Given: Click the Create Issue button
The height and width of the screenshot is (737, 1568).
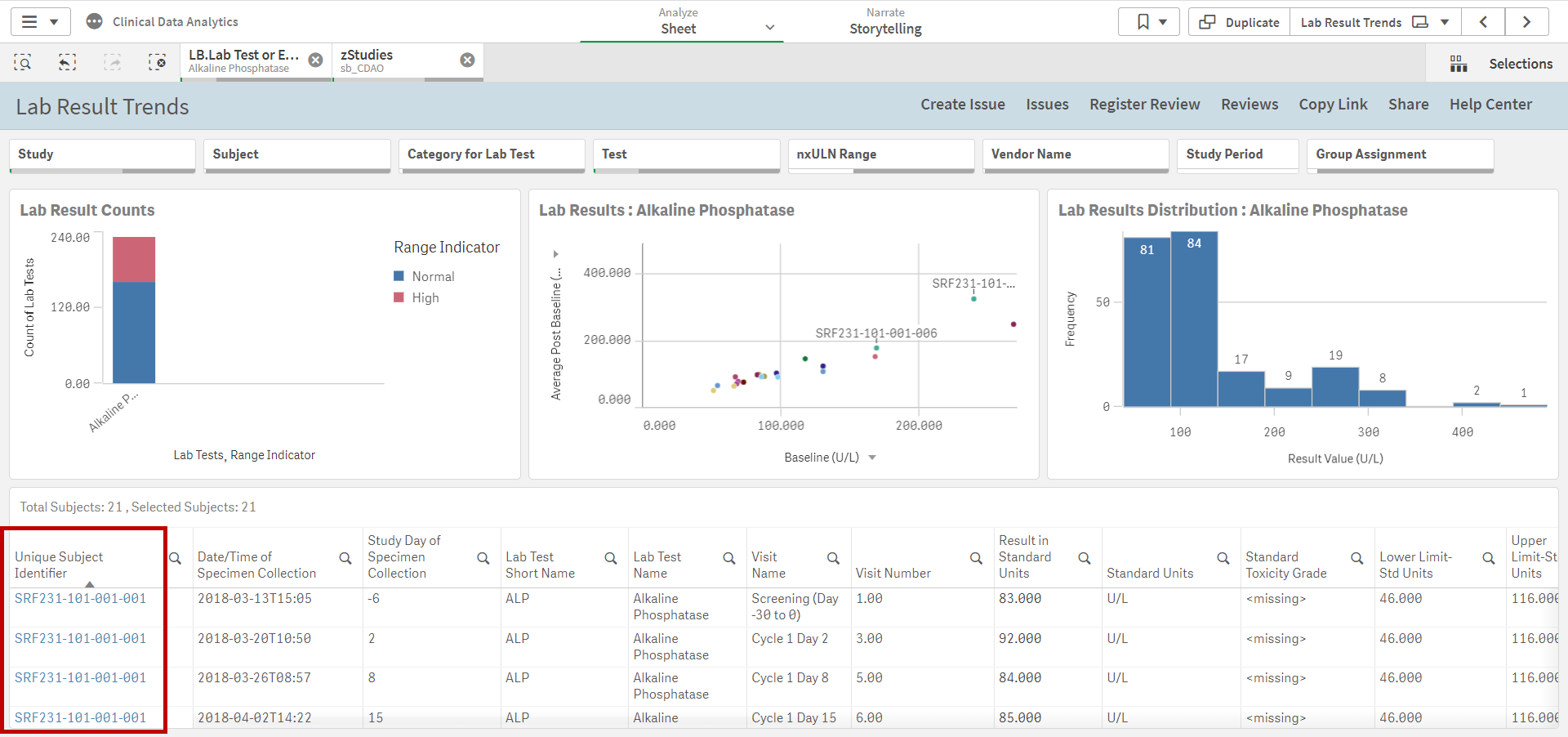Looking at the screenshot, I should 962,105.
